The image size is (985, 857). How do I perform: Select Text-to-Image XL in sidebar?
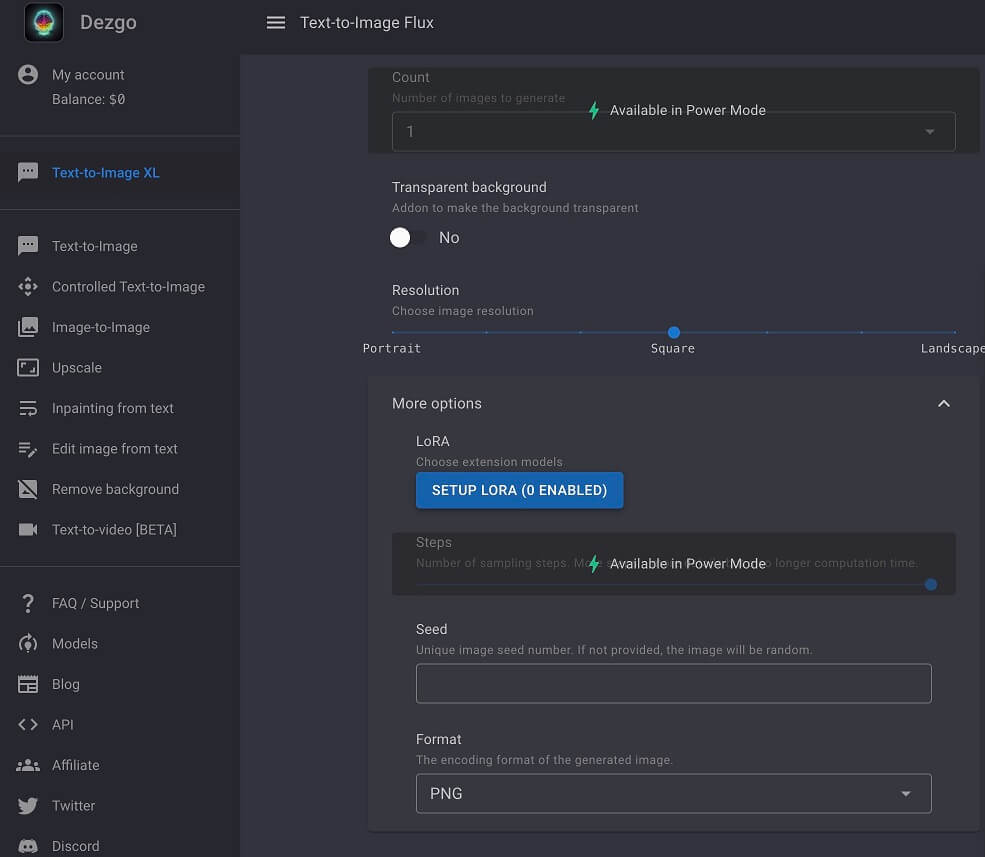pos(106,173)
